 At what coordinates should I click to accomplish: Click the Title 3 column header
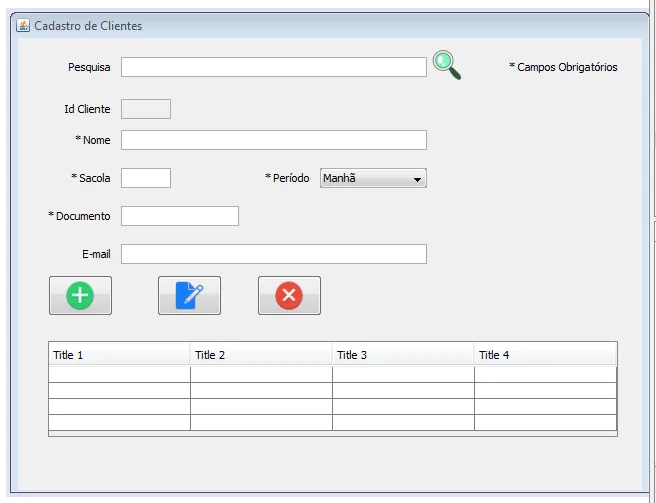[x=403, y=355]
